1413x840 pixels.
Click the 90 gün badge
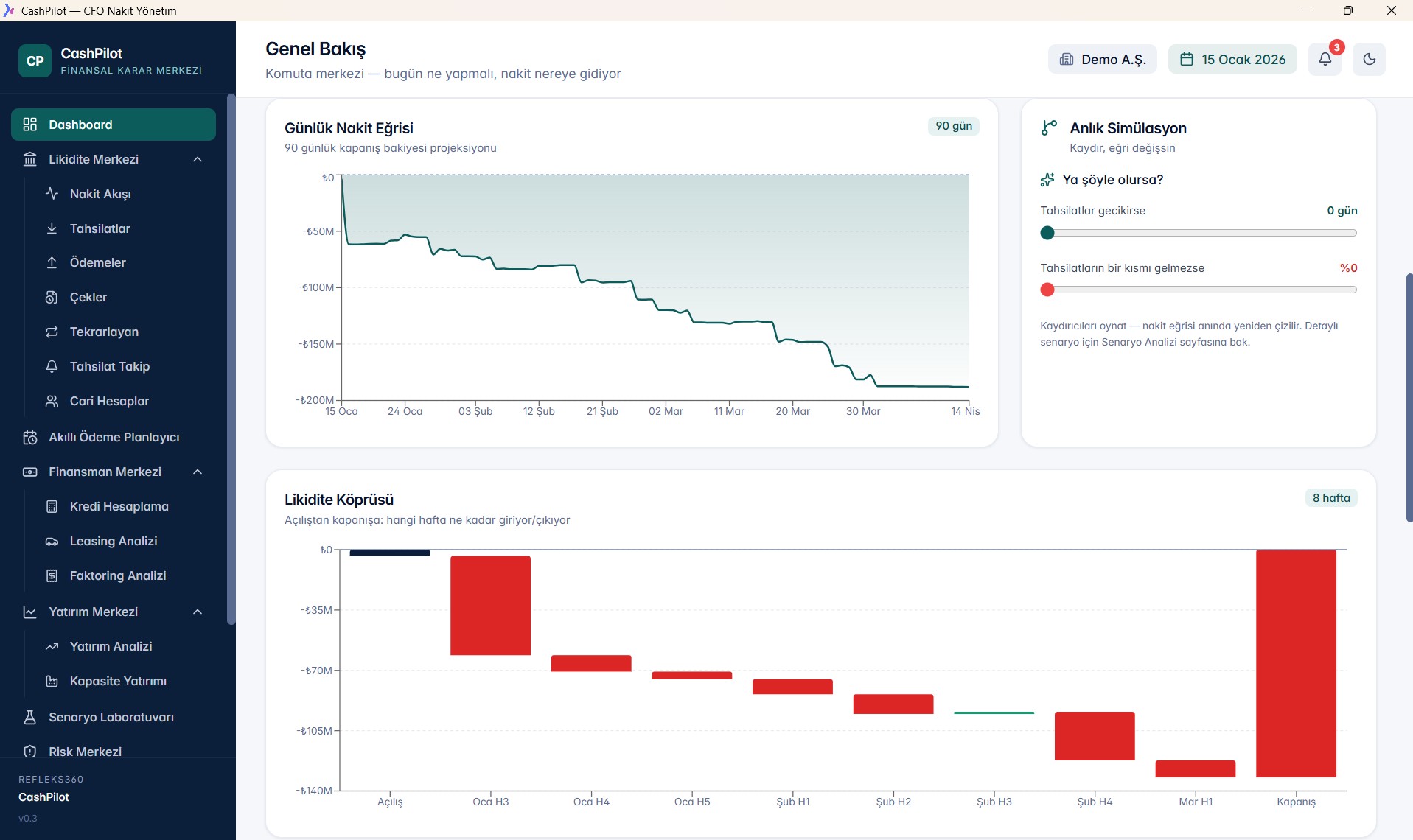pyautogui.click(x=954, y=126)
